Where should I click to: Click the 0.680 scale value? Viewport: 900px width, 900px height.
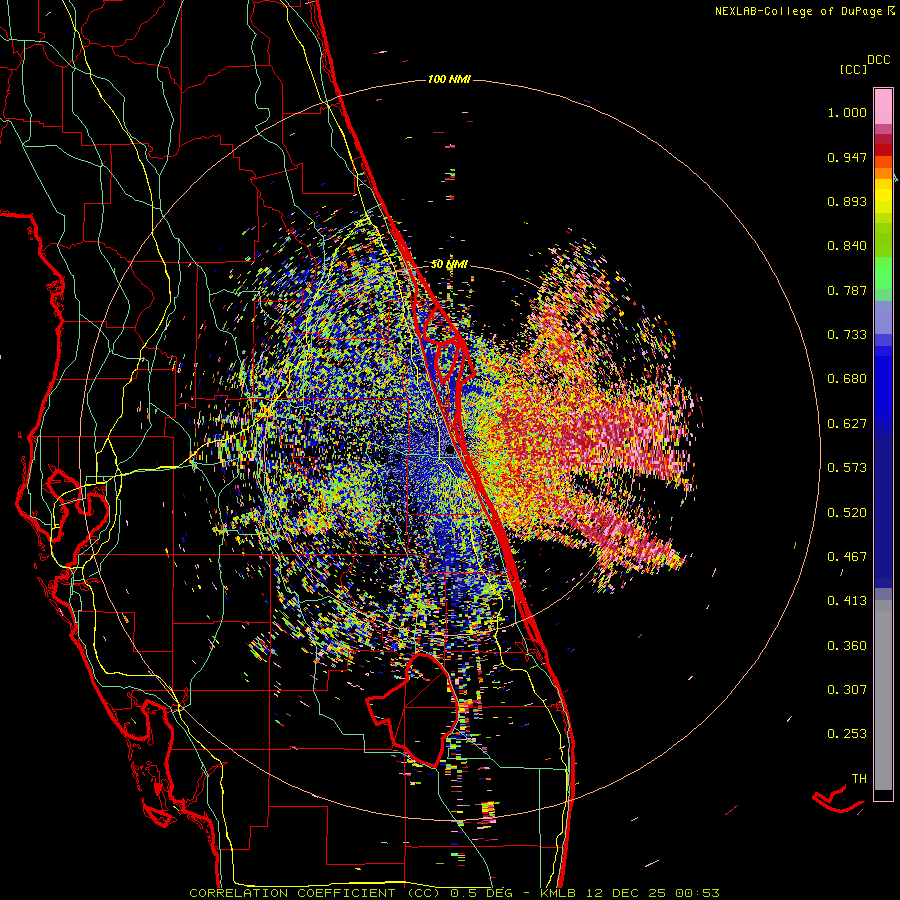pos(847,379)
